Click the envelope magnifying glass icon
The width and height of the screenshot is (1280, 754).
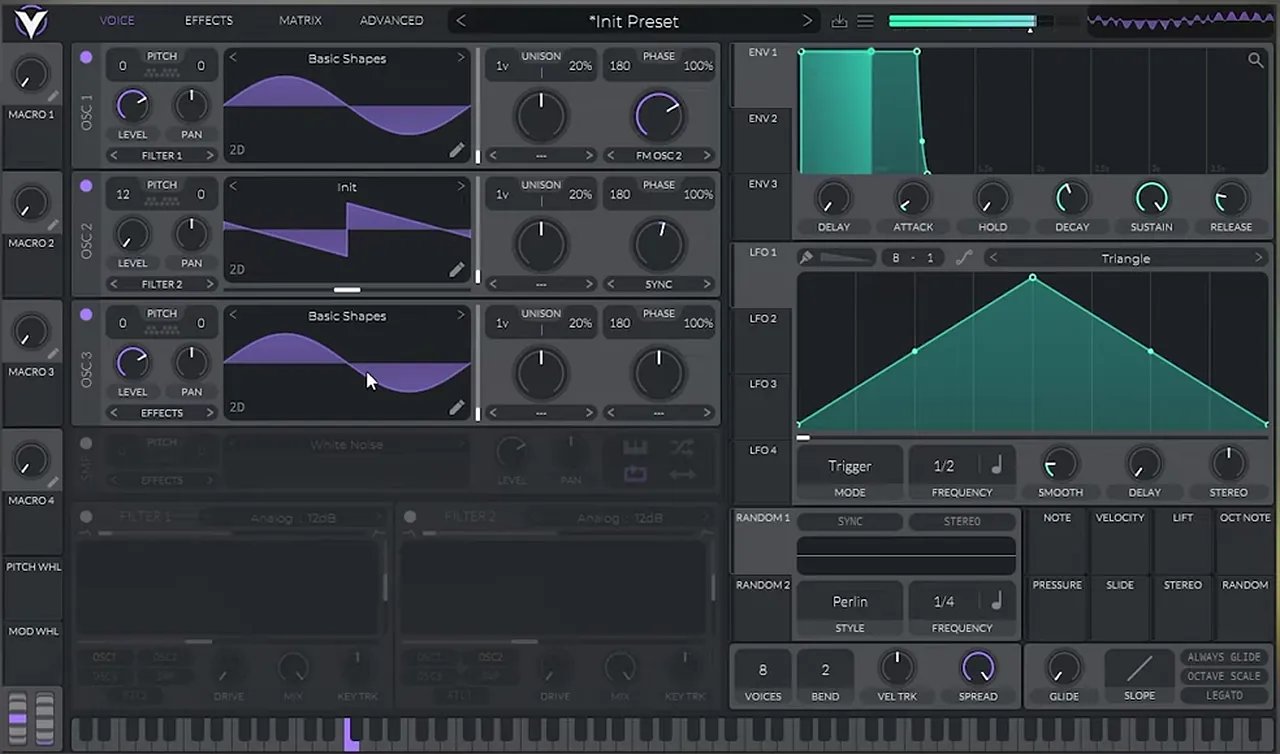coord(1256,60)
